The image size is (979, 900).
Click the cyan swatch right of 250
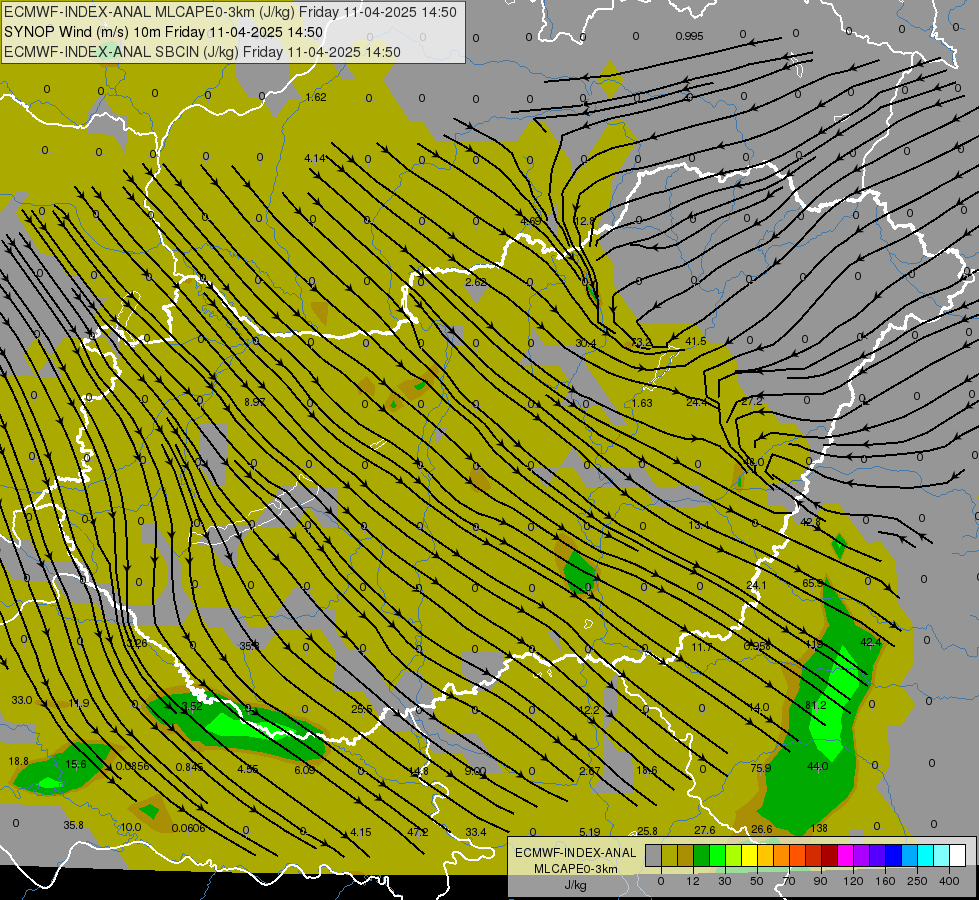click(925, 855)
